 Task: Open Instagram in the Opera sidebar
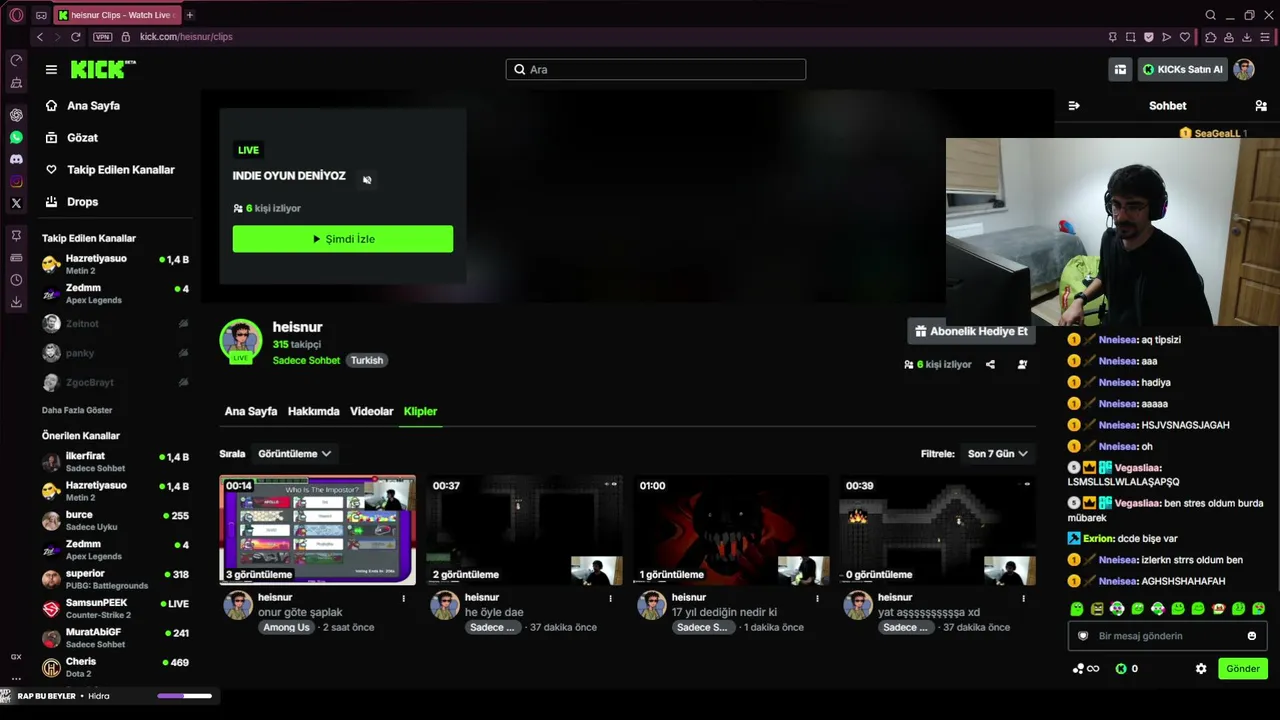[x=16, y=181]
